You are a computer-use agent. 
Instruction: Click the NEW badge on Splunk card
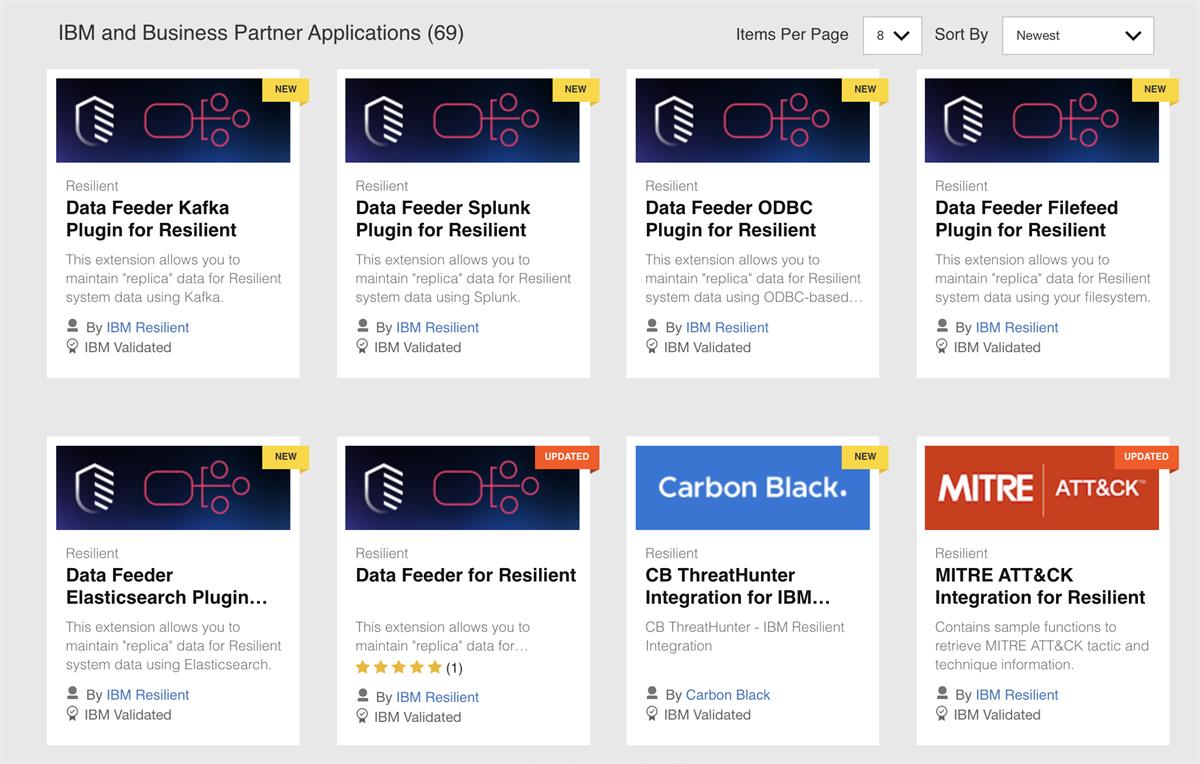576,89
